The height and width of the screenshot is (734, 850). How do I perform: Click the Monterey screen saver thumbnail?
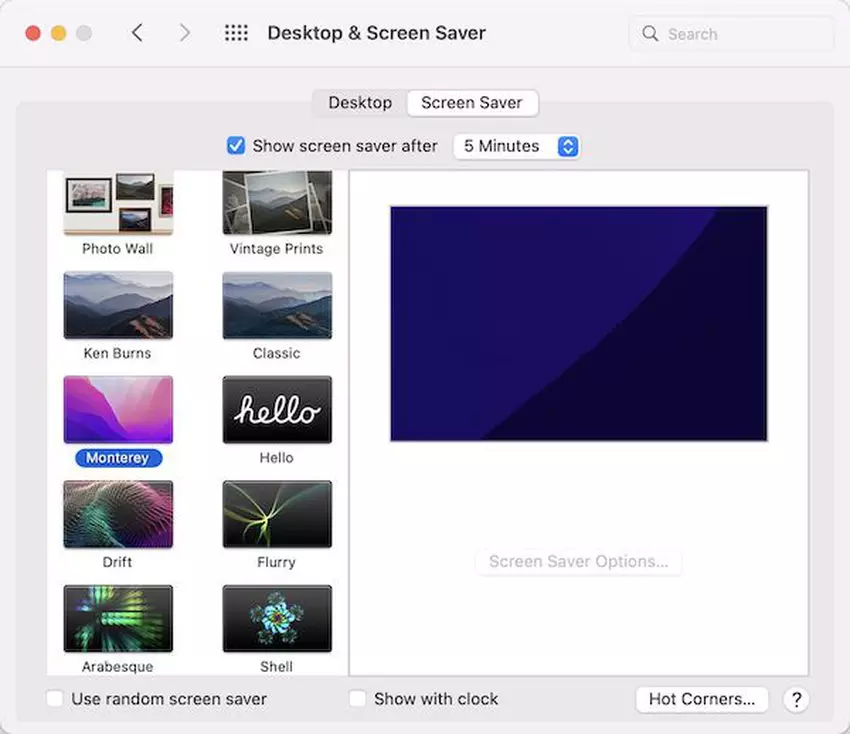118,409
